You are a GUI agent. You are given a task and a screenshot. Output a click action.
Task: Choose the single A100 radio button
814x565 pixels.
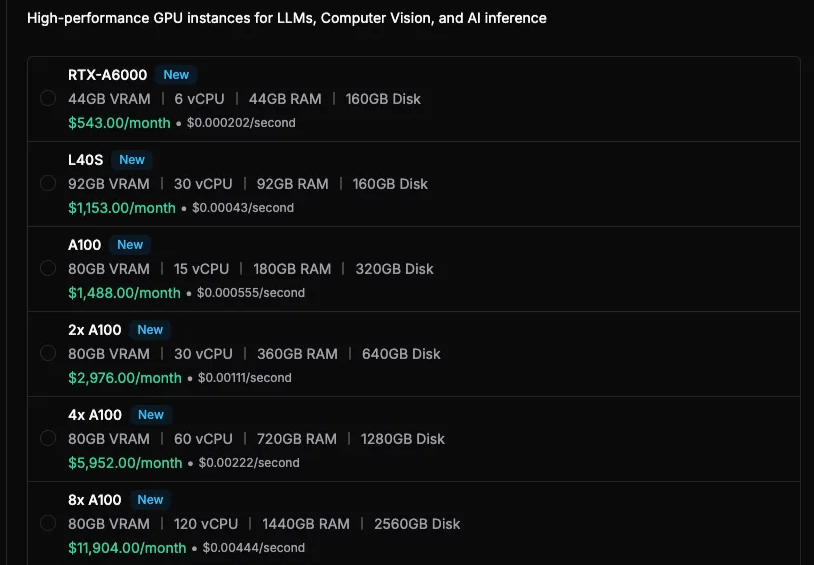click(48, 268)
